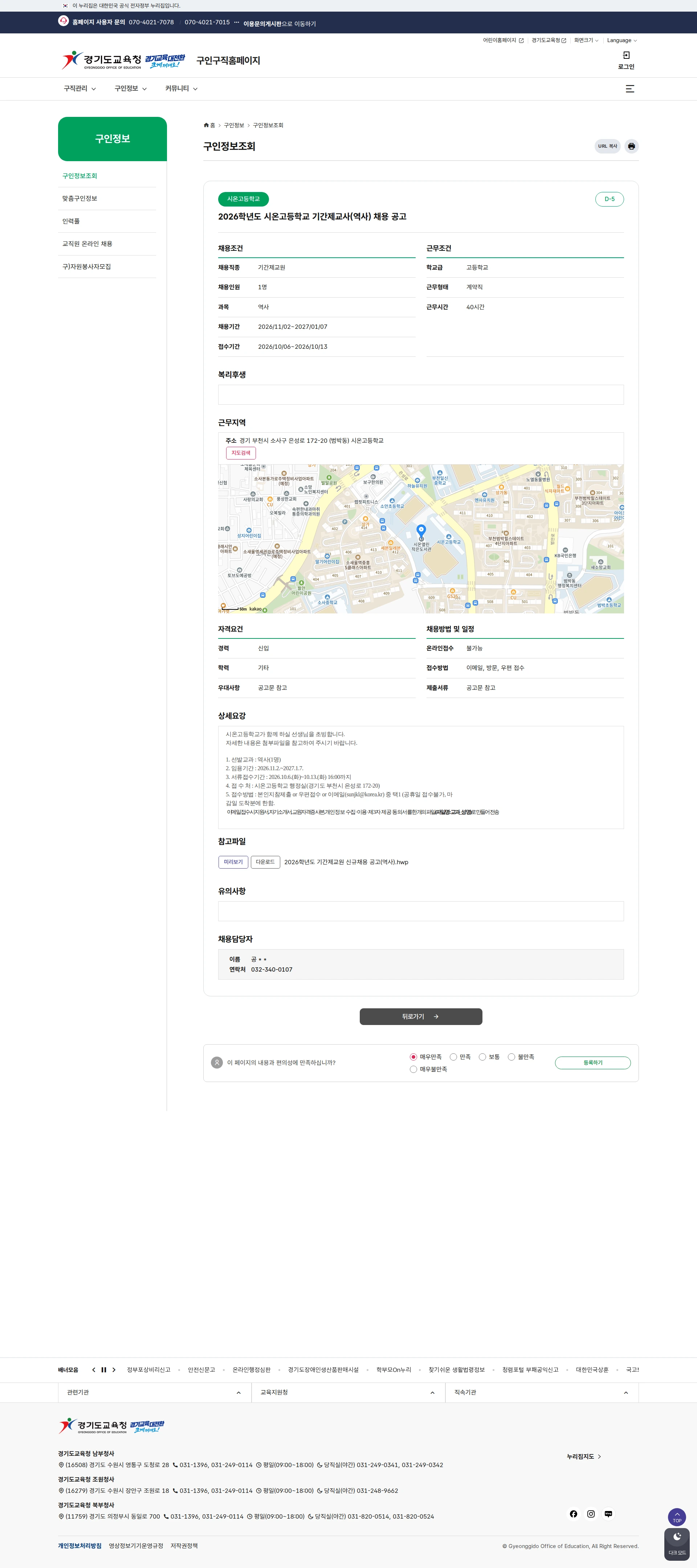Download the attachment with 다운로드 button
The width and height of the screenshot is (697, 1568).
point(265,862)
